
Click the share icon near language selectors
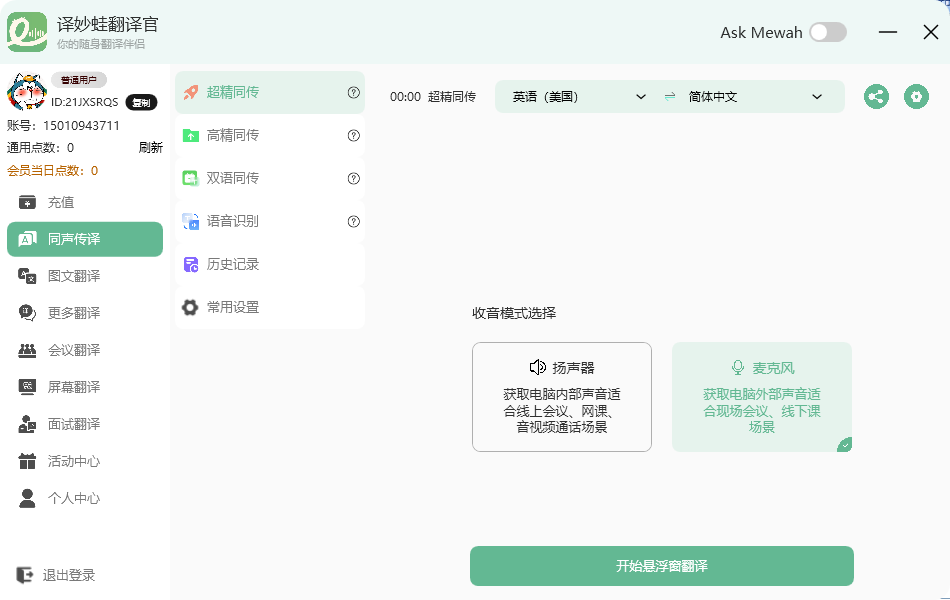(876, 96)
